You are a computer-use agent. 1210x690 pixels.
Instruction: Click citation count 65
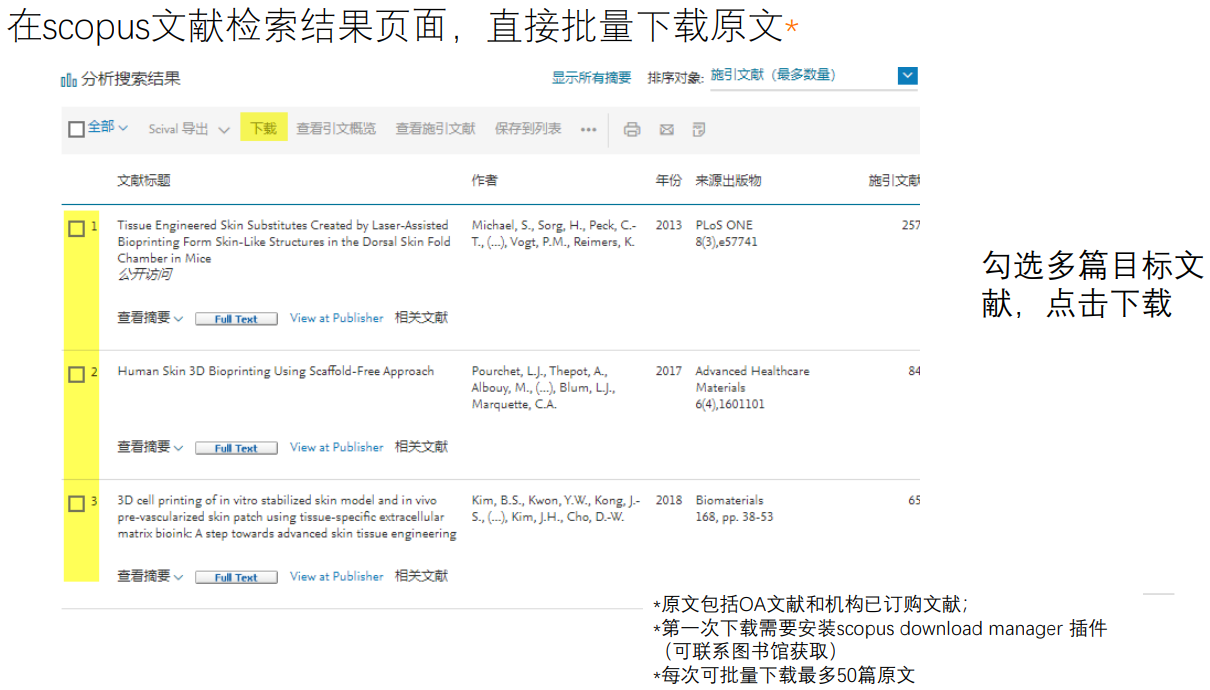click(x=914, y=500)
